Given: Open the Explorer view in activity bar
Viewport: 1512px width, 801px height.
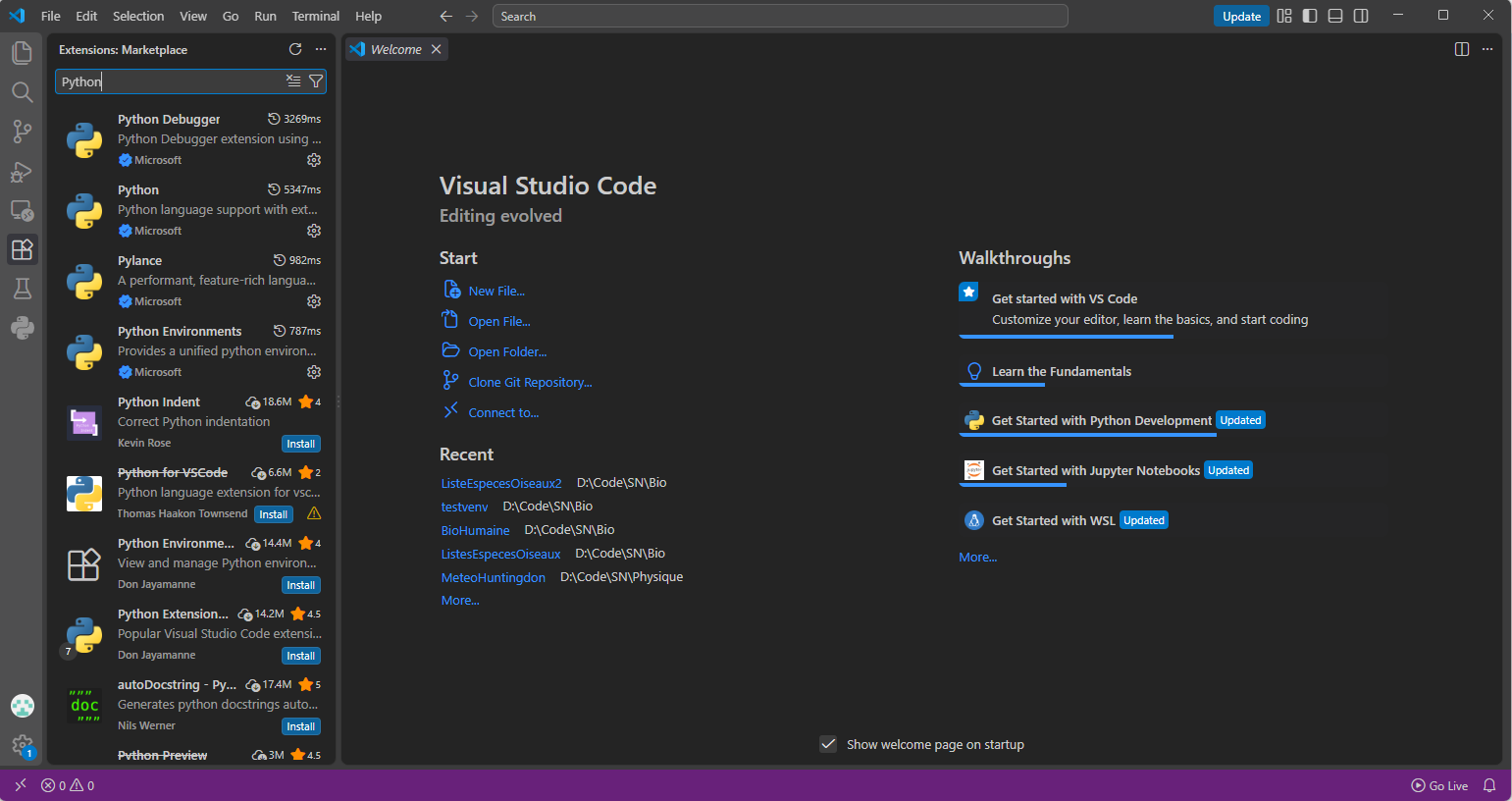Looking at the screenshot, I should click(x=23, y=53).
